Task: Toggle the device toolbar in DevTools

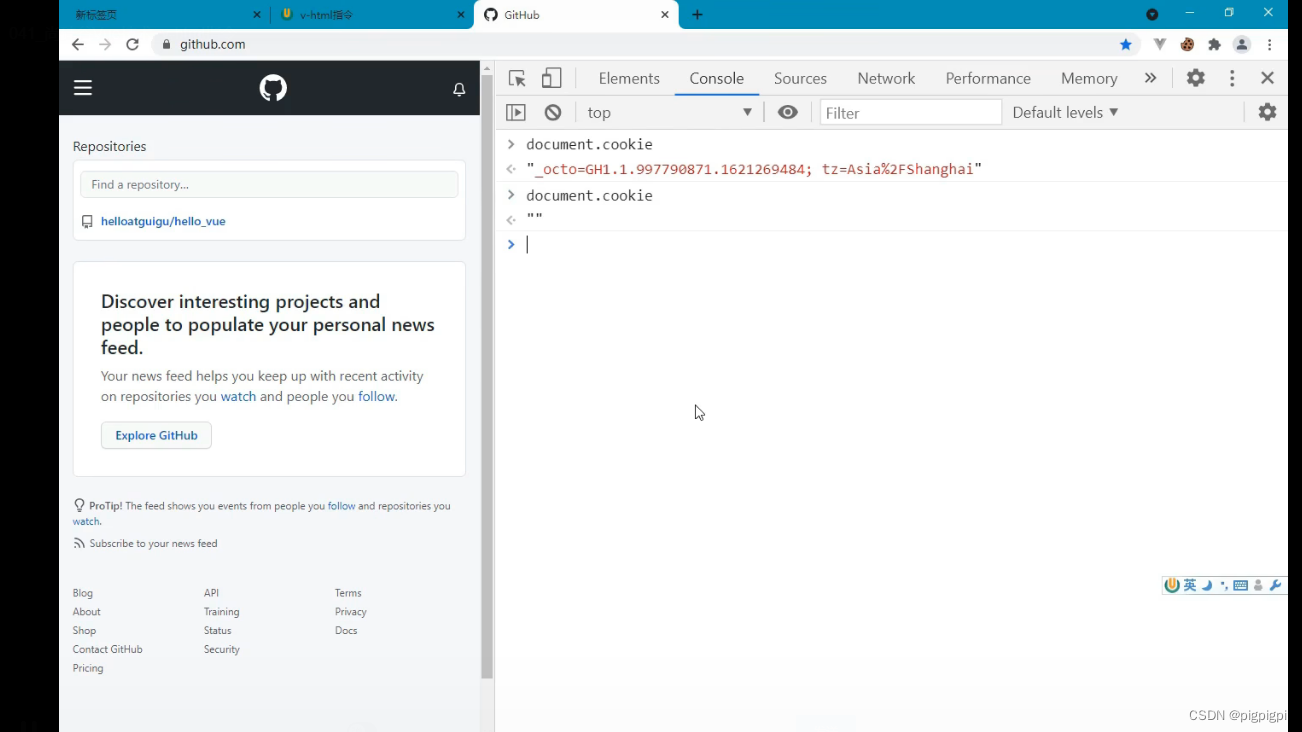Action: click(x=551, y=78)
